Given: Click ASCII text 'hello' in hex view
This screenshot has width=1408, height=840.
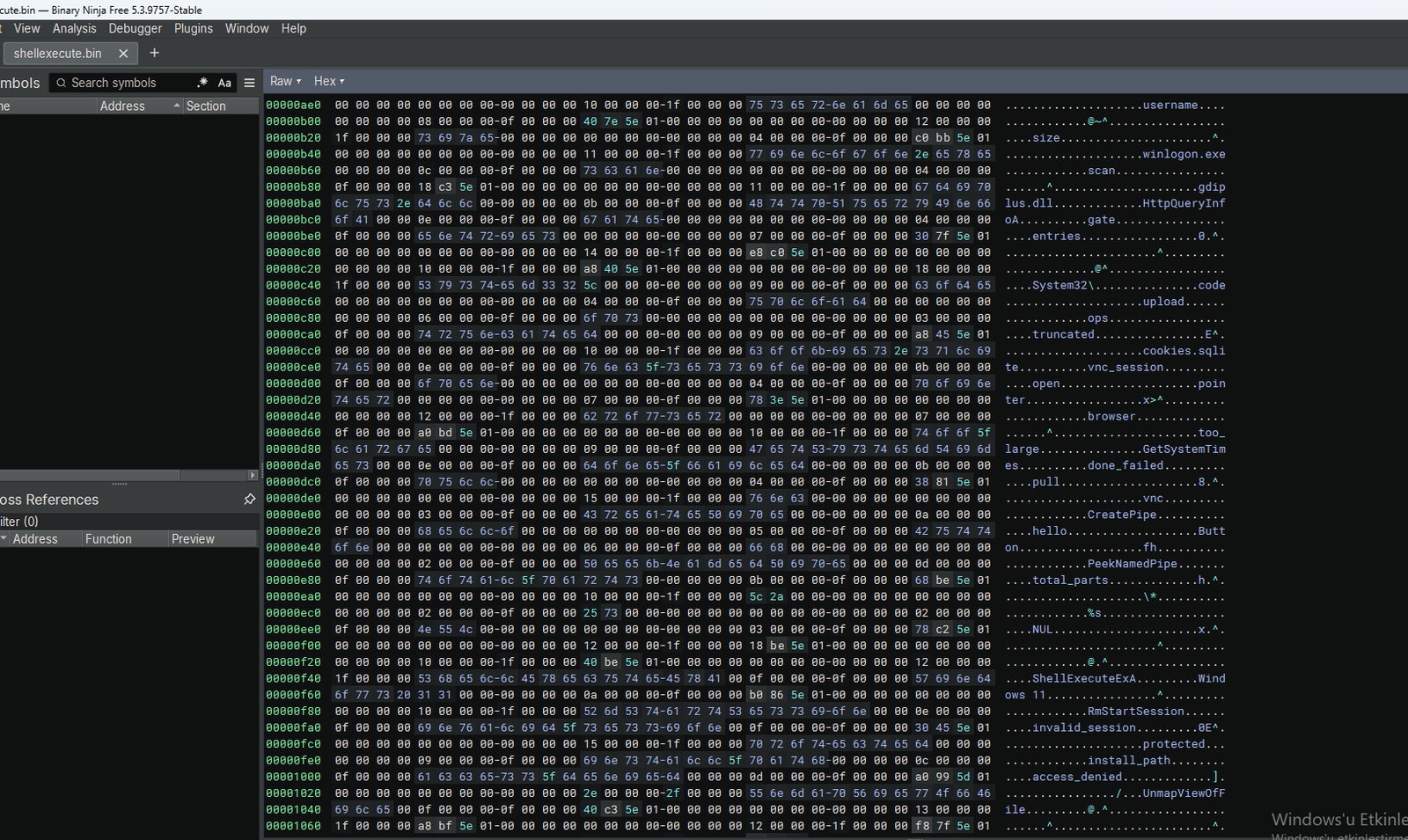Looking at the screenshot, I should point(1050,531).
